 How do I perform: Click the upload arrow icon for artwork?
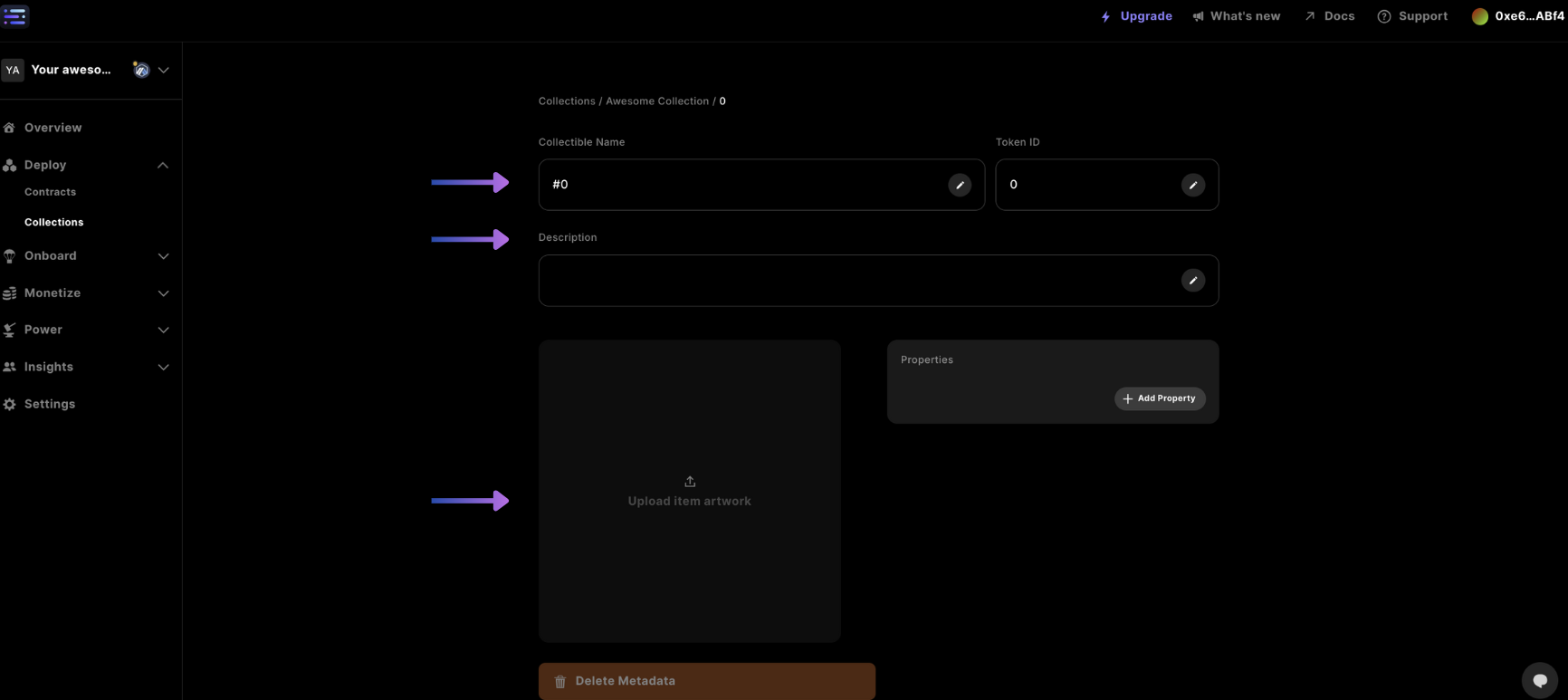(x=690, y=482)
